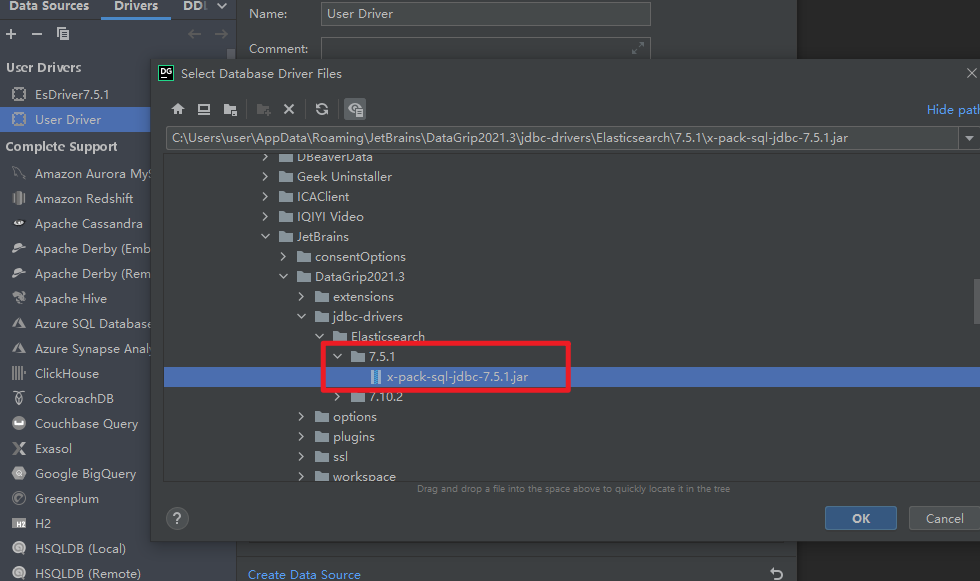980x581 pixels.
Task: Select Greenplum driver icon
Action: point(19,499)
